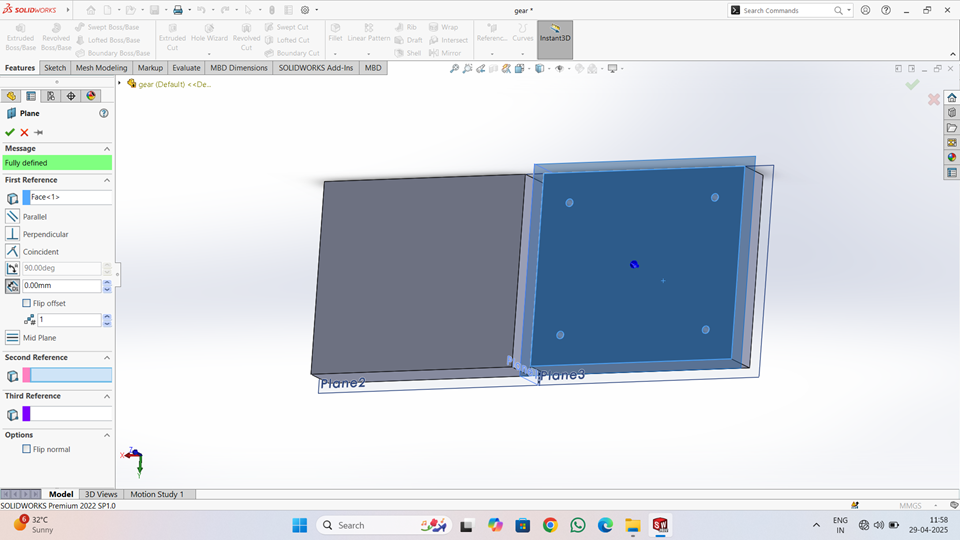Image resolution: width=960 pixels, height=540 pixels.
Task: Open the File Explorer pane icon
Action: 951,127
